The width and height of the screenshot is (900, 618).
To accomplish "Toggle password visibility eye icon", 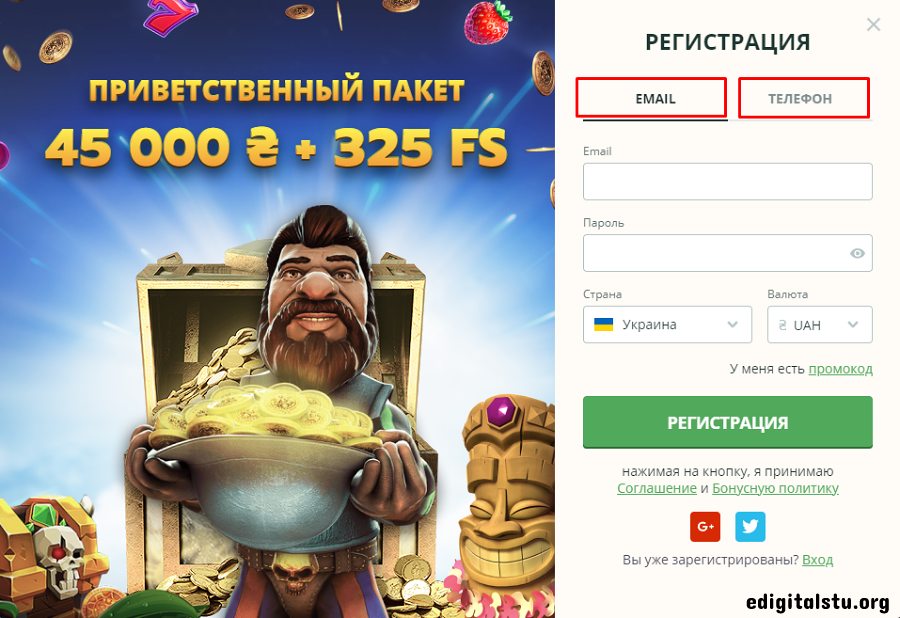I will coord(857,253).
